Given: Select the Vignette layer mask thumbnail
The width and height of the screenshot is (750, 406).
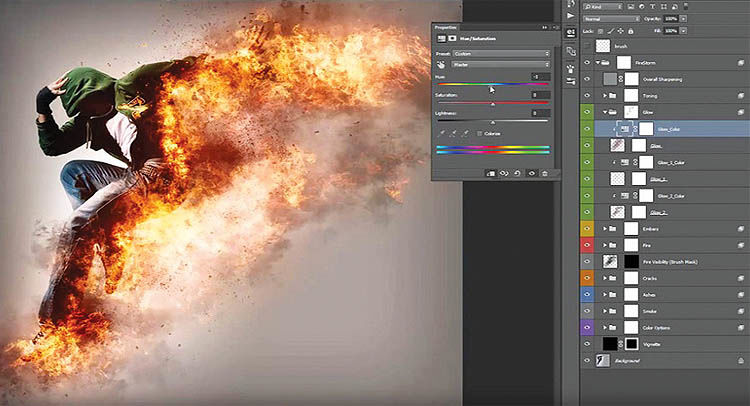Looking at the screenshot, I should (631, 344).
